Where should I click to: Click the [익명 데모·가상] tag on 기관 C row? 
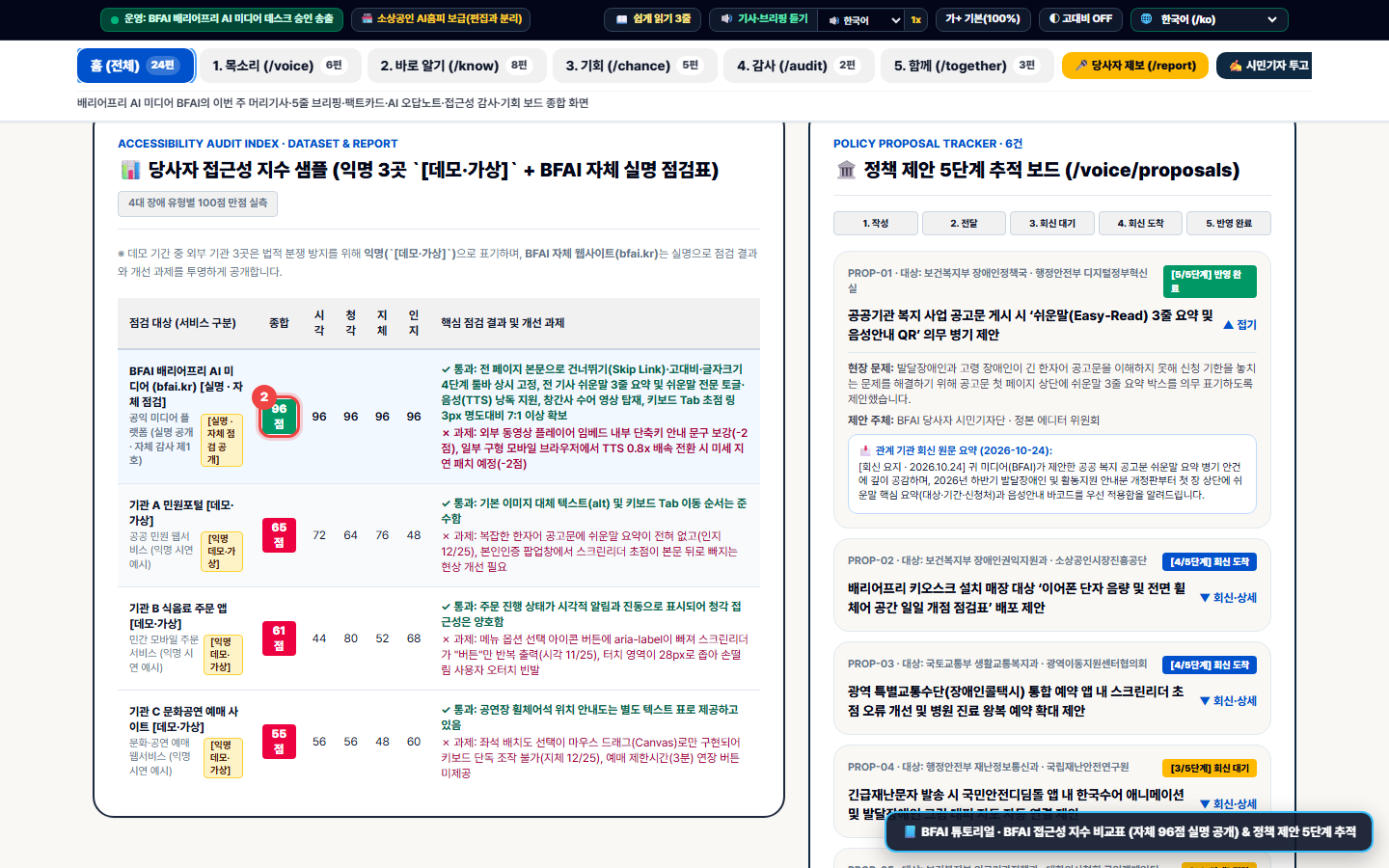click(222, 758)
